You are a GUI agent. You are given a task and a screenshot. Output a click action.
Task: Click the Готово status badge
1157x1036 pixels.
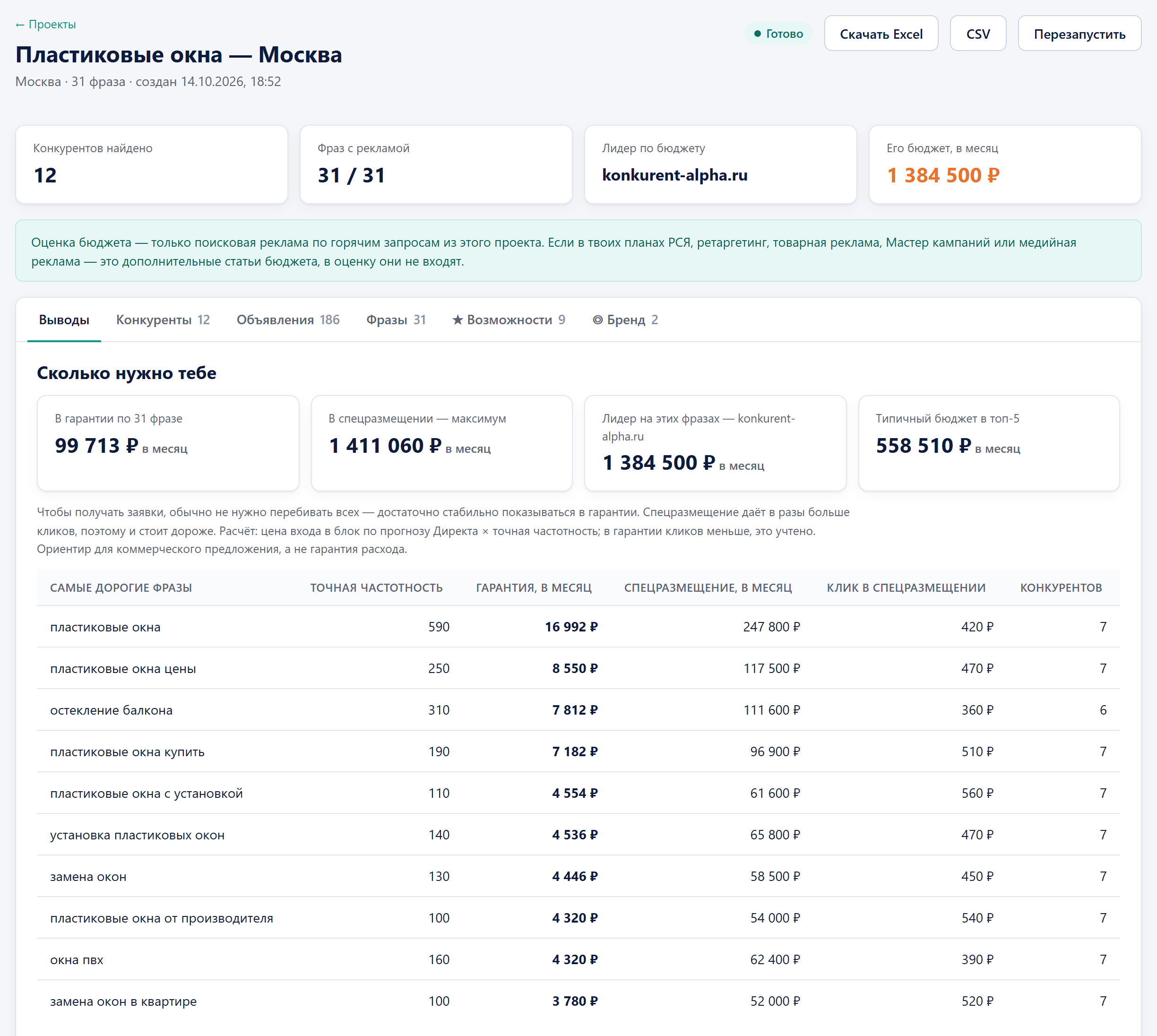pos(778,34)
